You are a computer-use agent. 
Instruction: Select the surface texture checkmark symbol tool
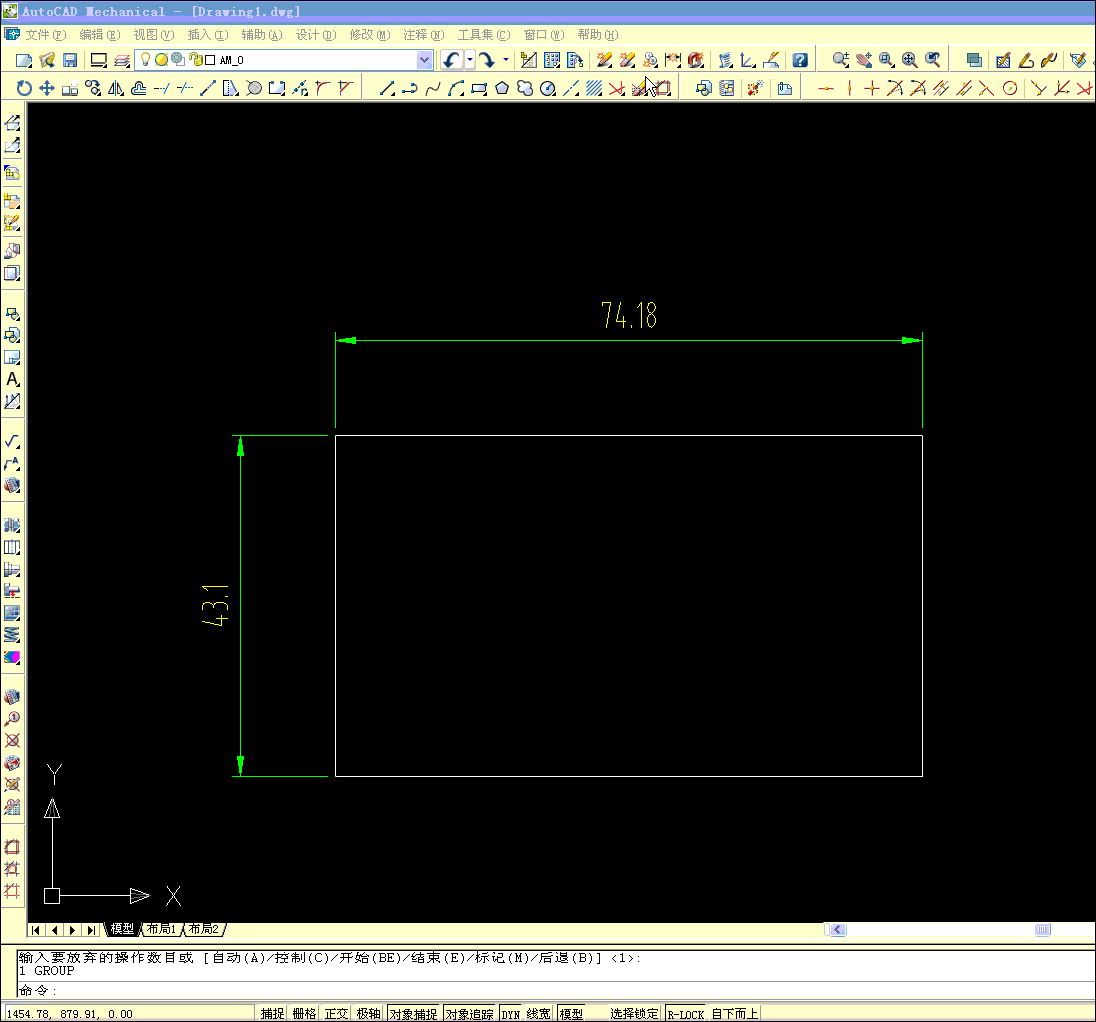13,441
